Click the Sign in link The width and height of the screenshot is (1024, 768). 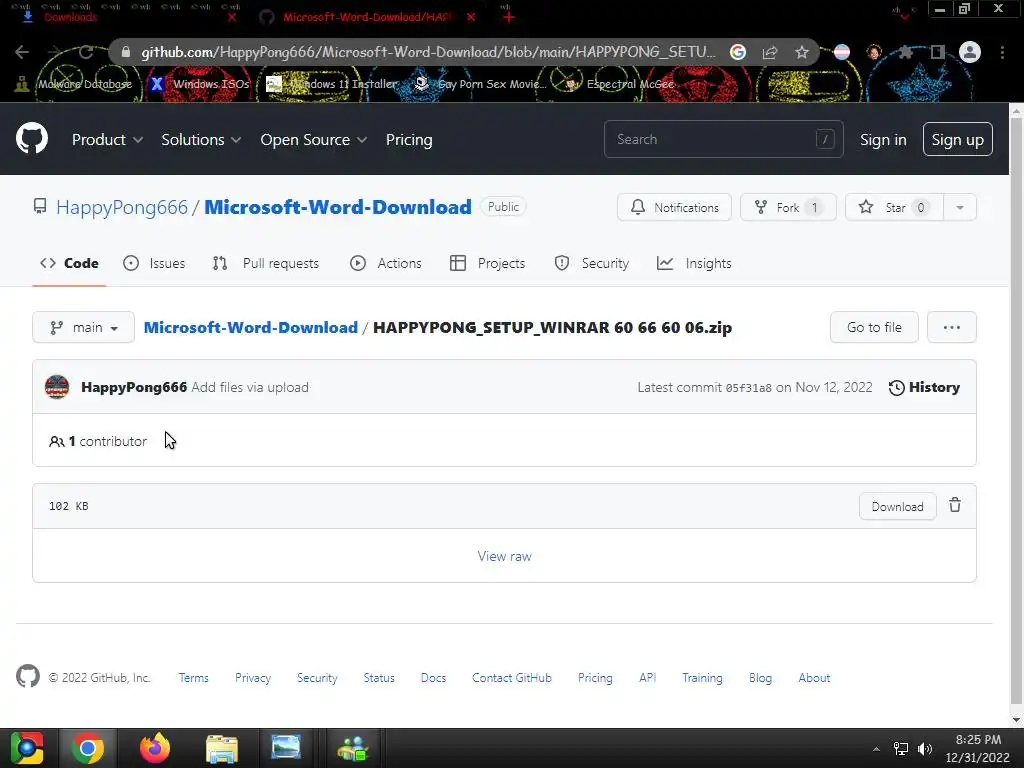pyautogui.click(x=883, y=140)
